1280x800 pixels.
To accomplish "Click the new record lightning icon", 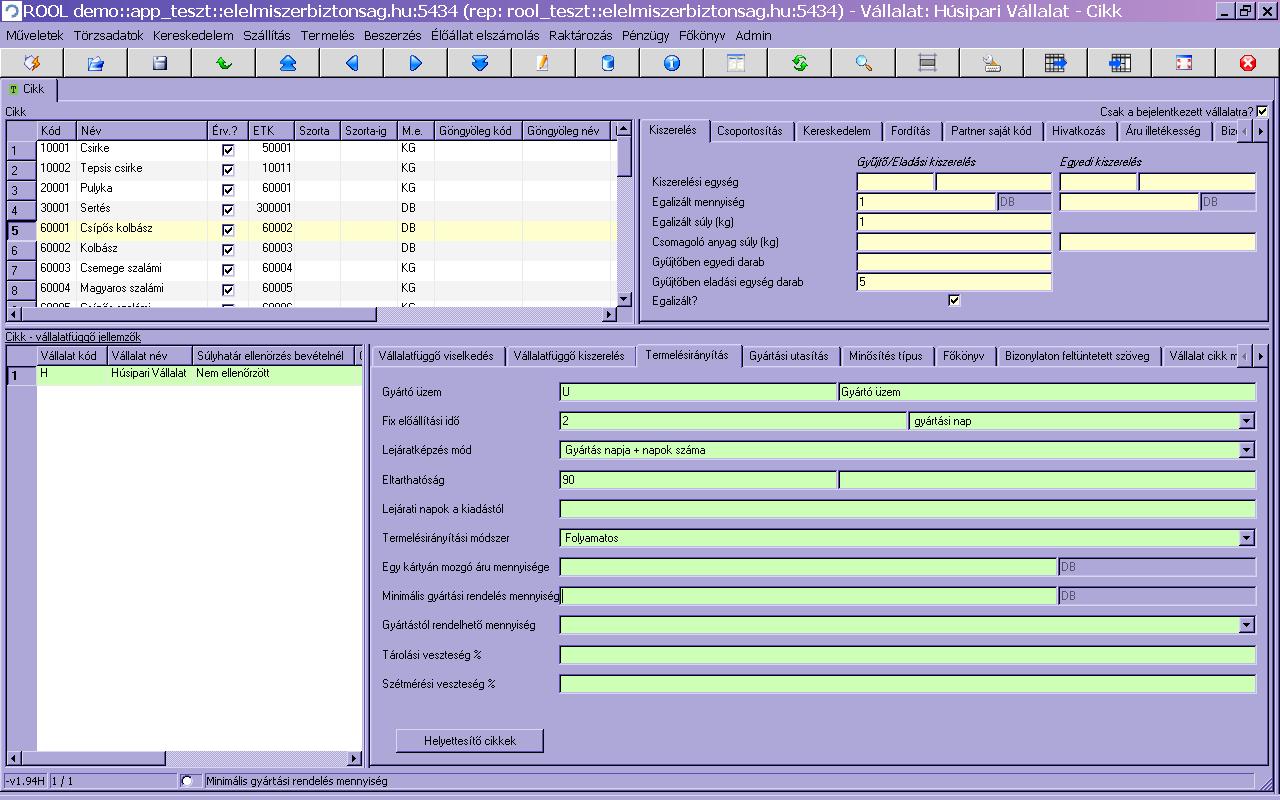I will pyautogui.click(x=32, y=63).
